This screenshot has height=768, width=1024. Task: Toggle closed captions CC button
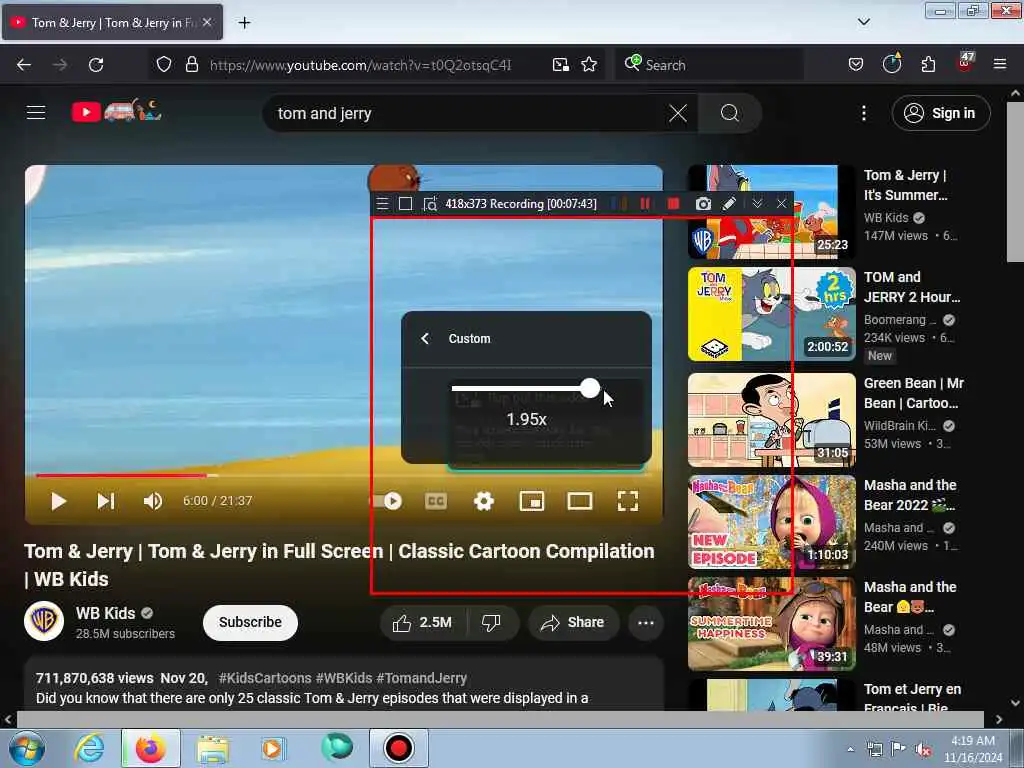436,501
